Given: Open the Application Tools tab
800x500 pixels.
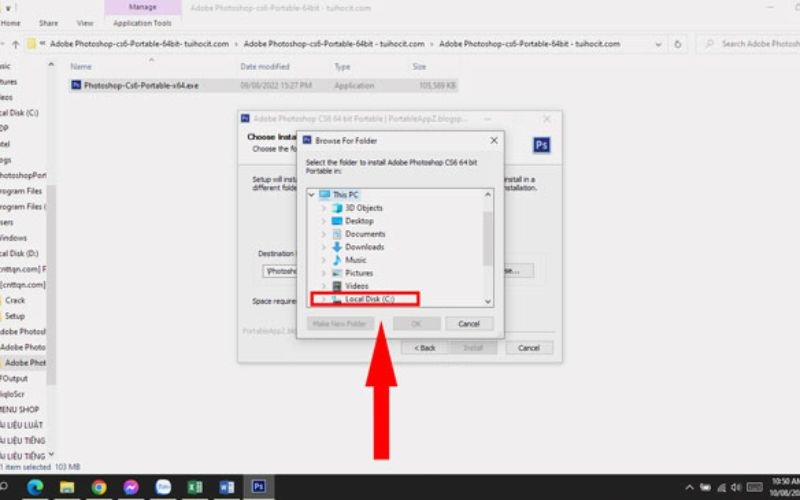Looking at the screenshot, I should 142,23.
